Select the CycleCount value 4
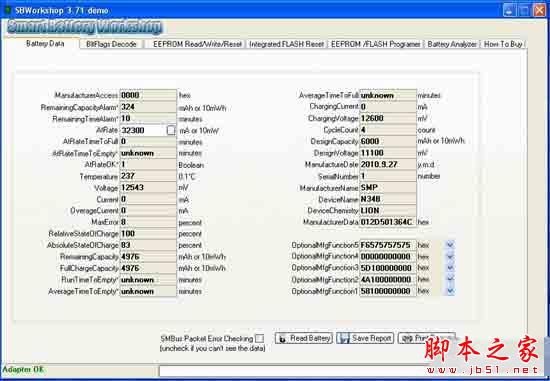Viewport: 550px width, 381px height. click(x=363, y=130)
